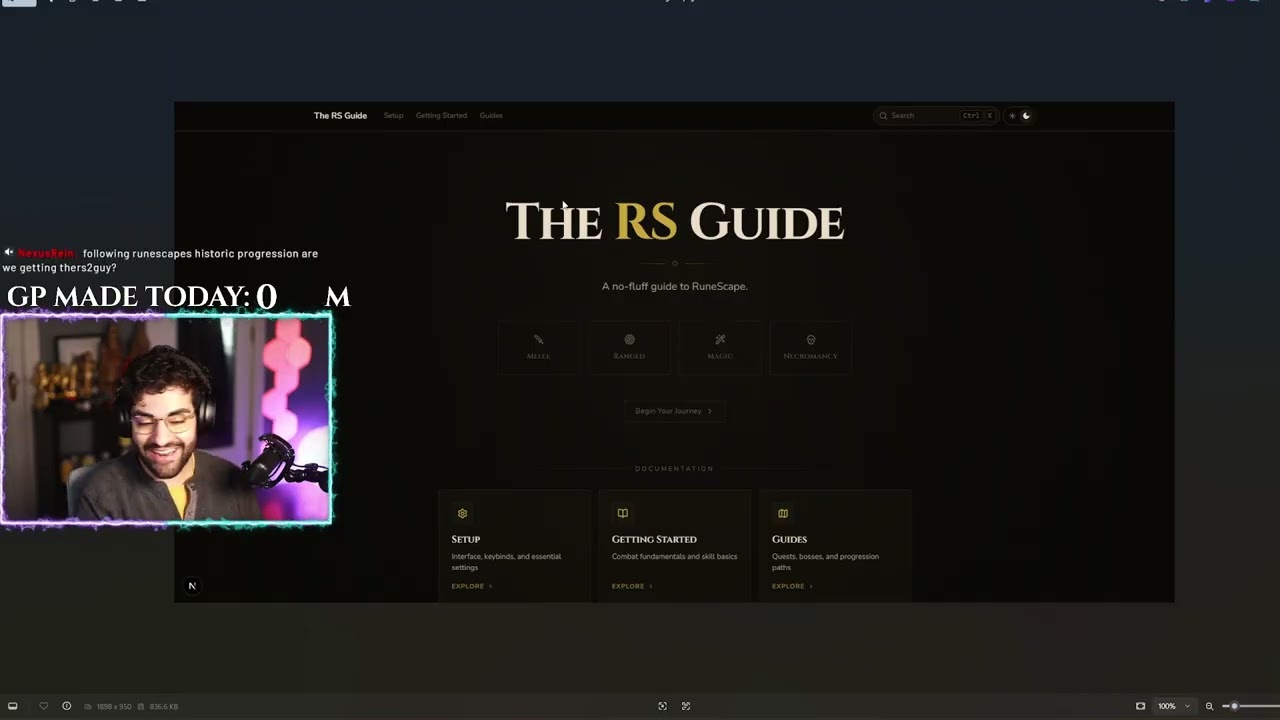Click the fullscreen icon in bottom center

tap(686, 706)
